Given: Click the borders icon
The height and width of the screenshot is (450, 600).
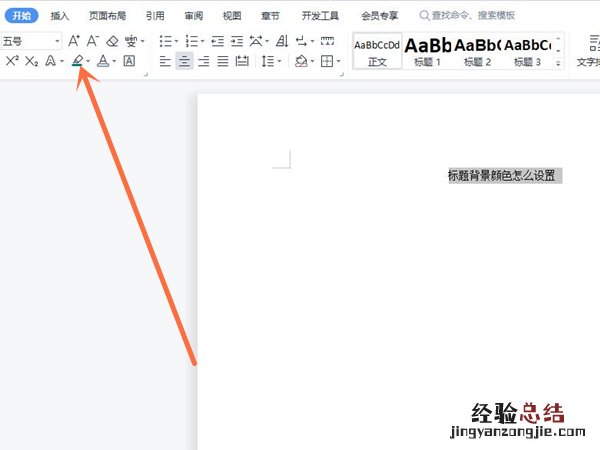Looking at the screenshot, I should pyautogui.click(x=327, y=61).
